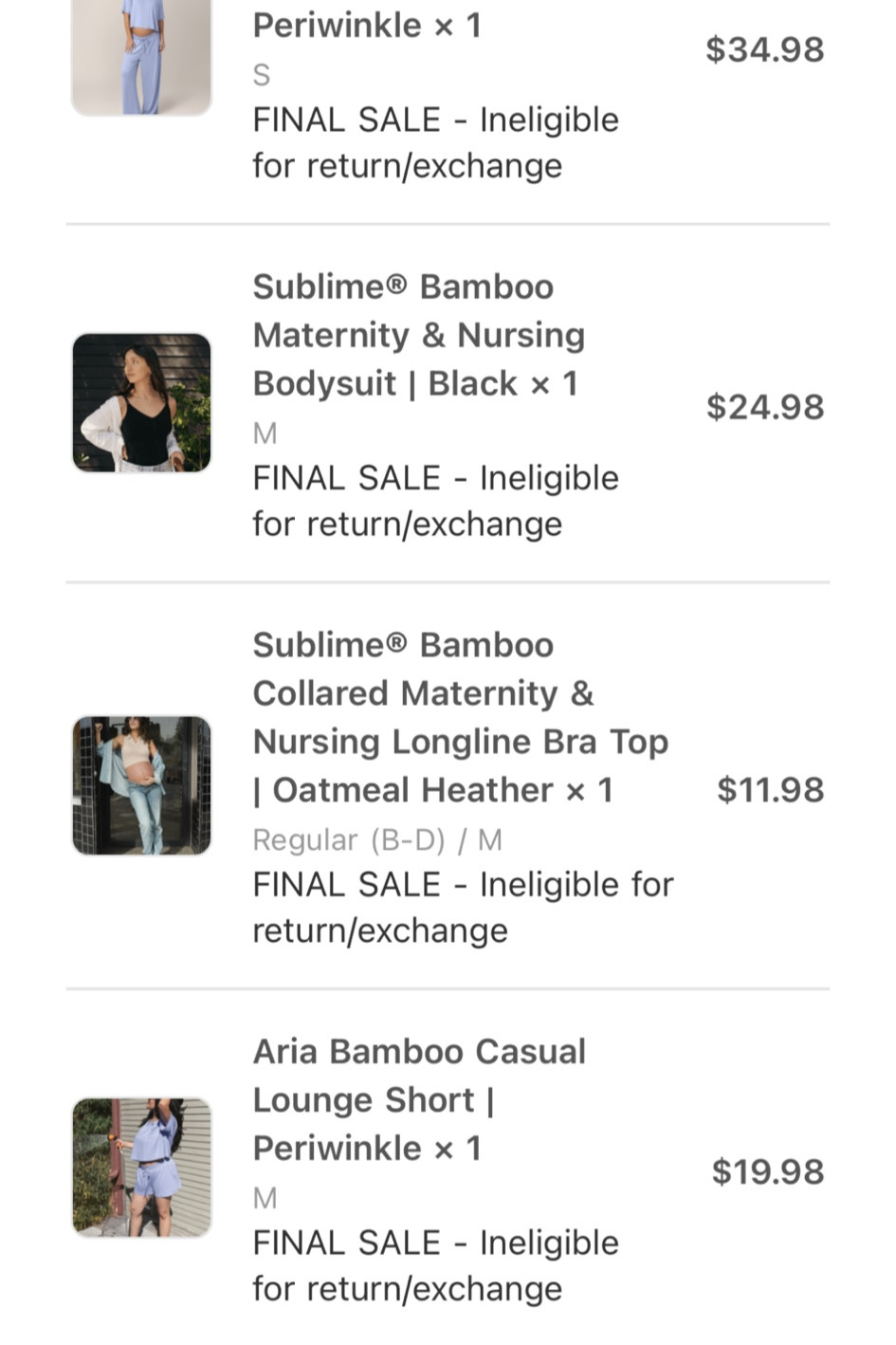The height and width of the screenshot is (1345, 896).
Task: Tap the size M under Lounge Short
Action: coord(265,1198)
